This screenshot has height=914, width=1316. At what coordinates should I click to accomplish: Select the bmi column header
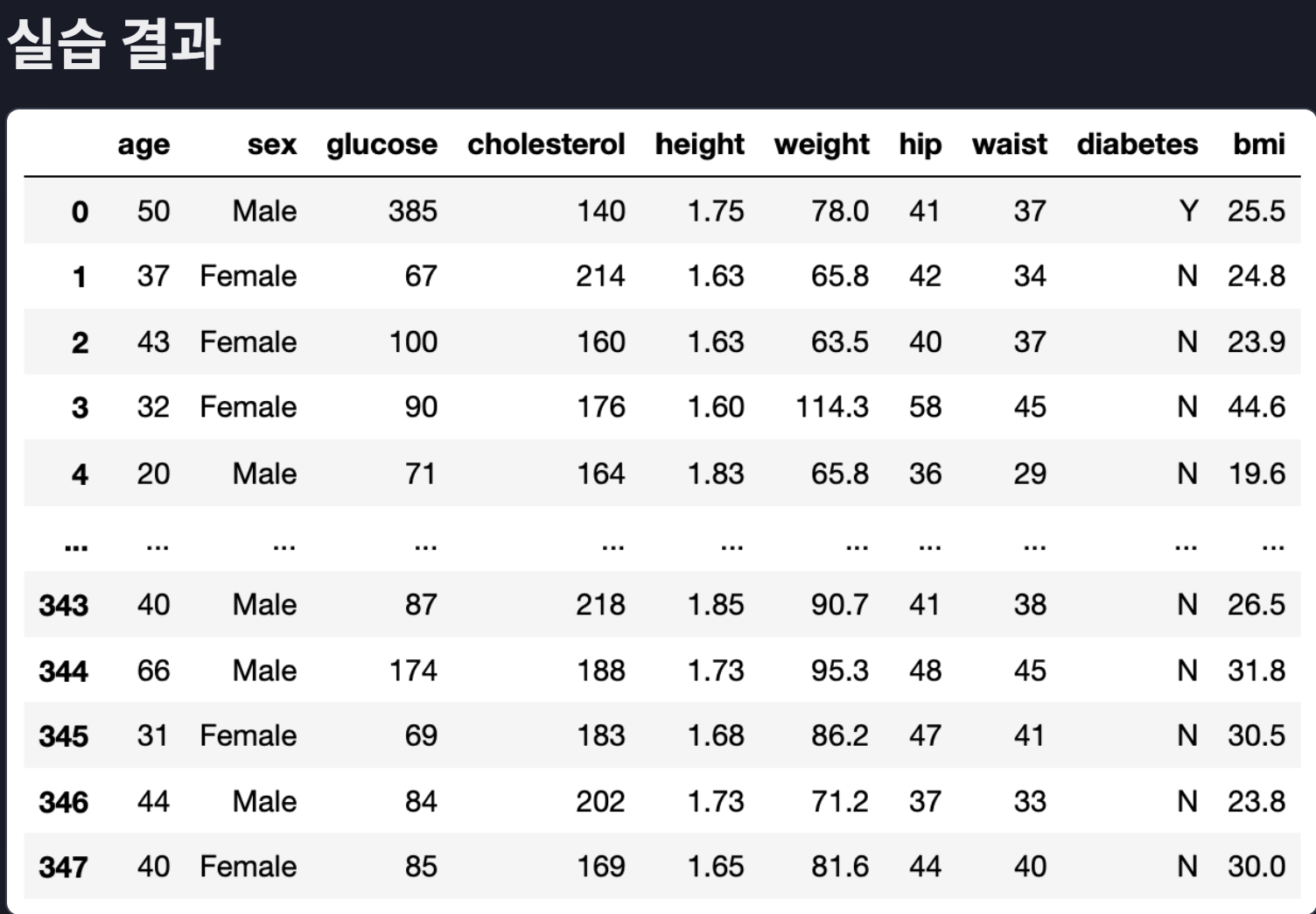tap(1259, 144)
